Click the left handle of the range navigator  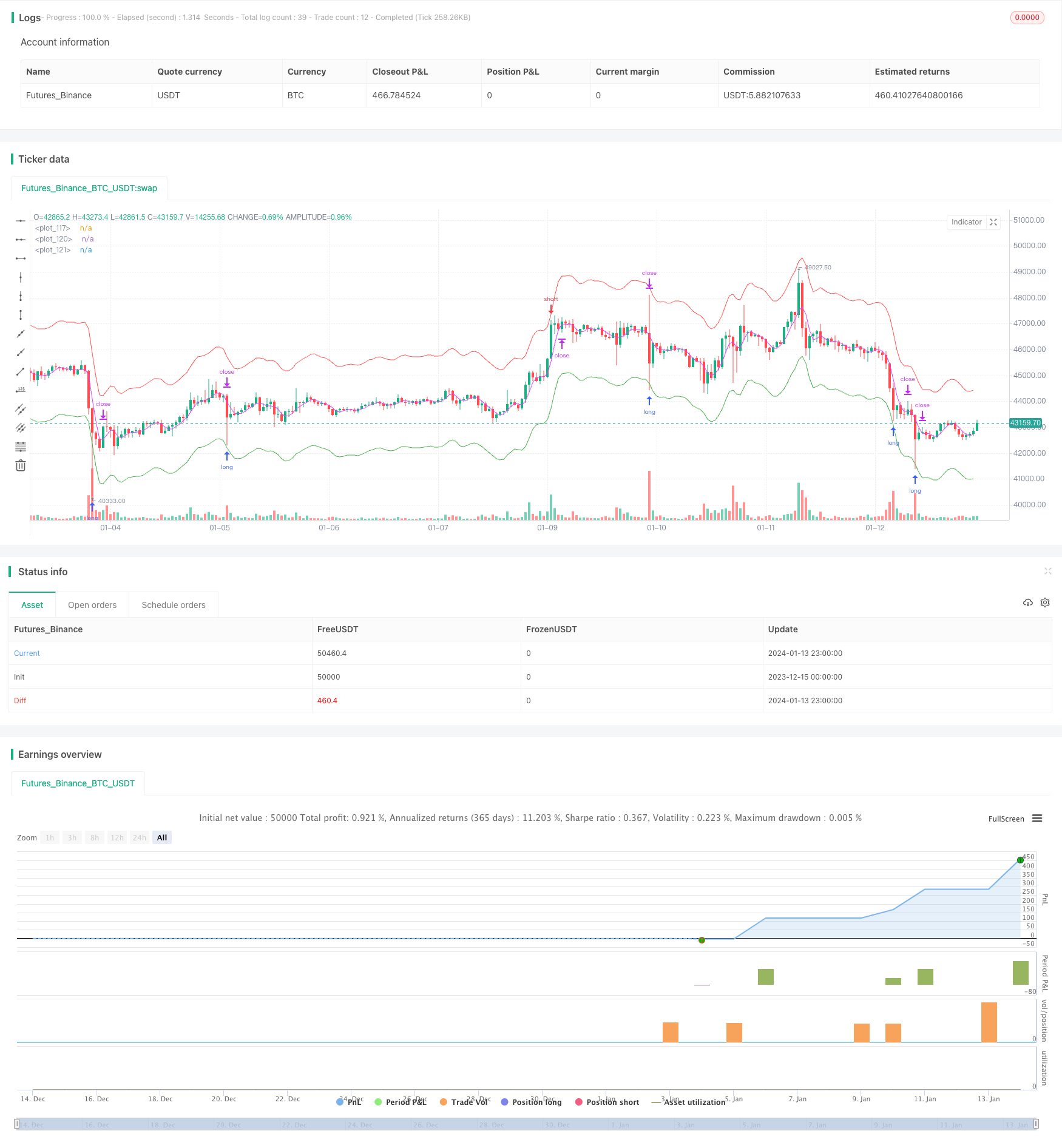click(x=17, y=1124)
